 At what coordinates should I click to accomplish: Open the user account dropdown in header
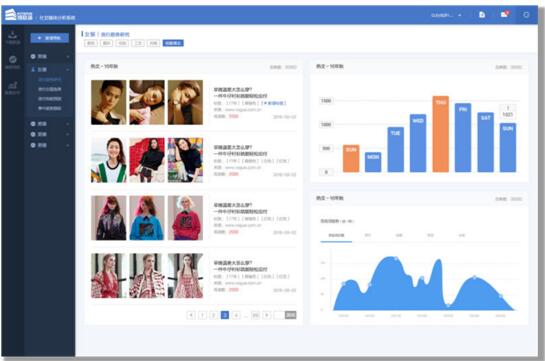pos(446,15)
